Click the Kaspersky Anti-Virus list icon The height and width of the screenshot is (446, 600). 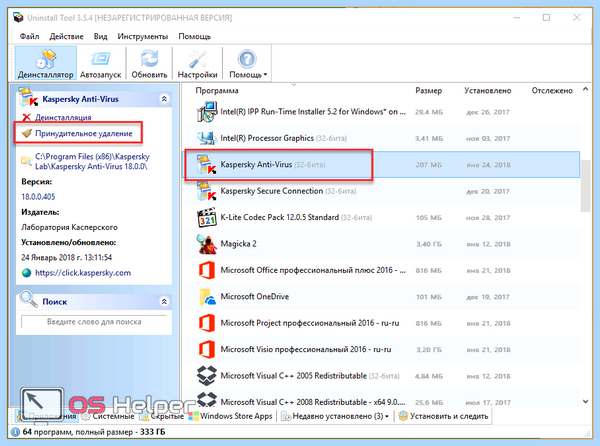[207, 164]
